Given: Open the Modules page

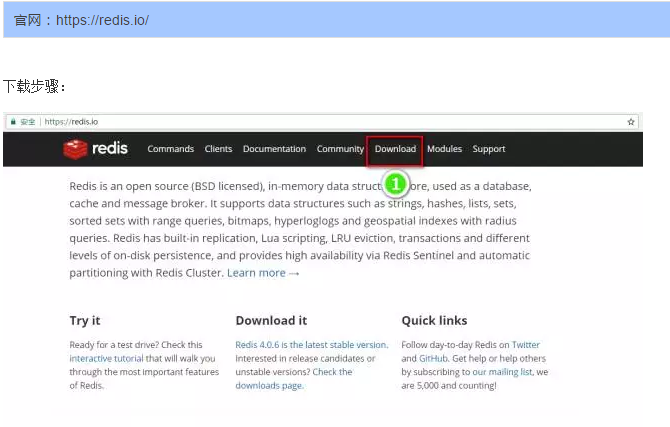Looking at the screenshot, I should tap(444, 149).
